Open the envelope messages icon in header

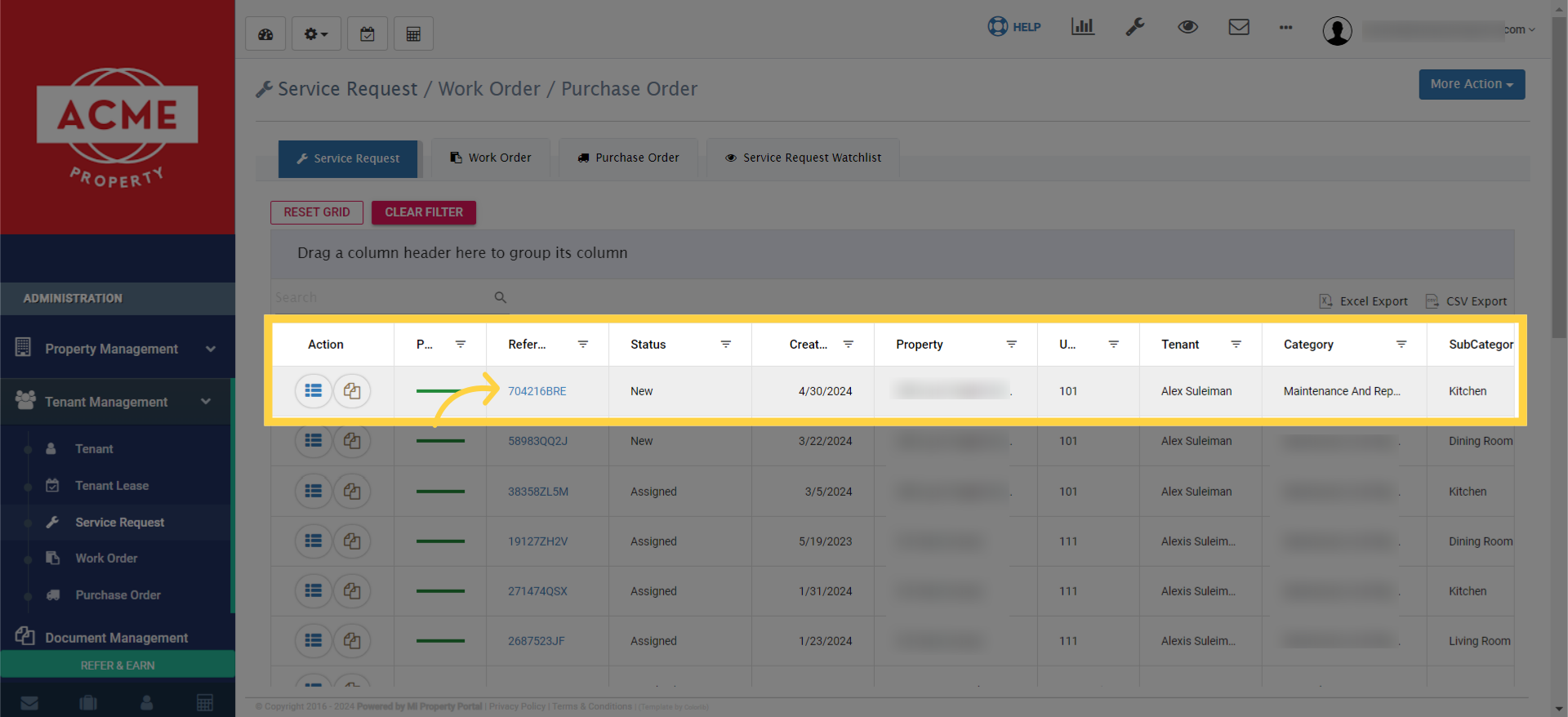point(1239,27)
